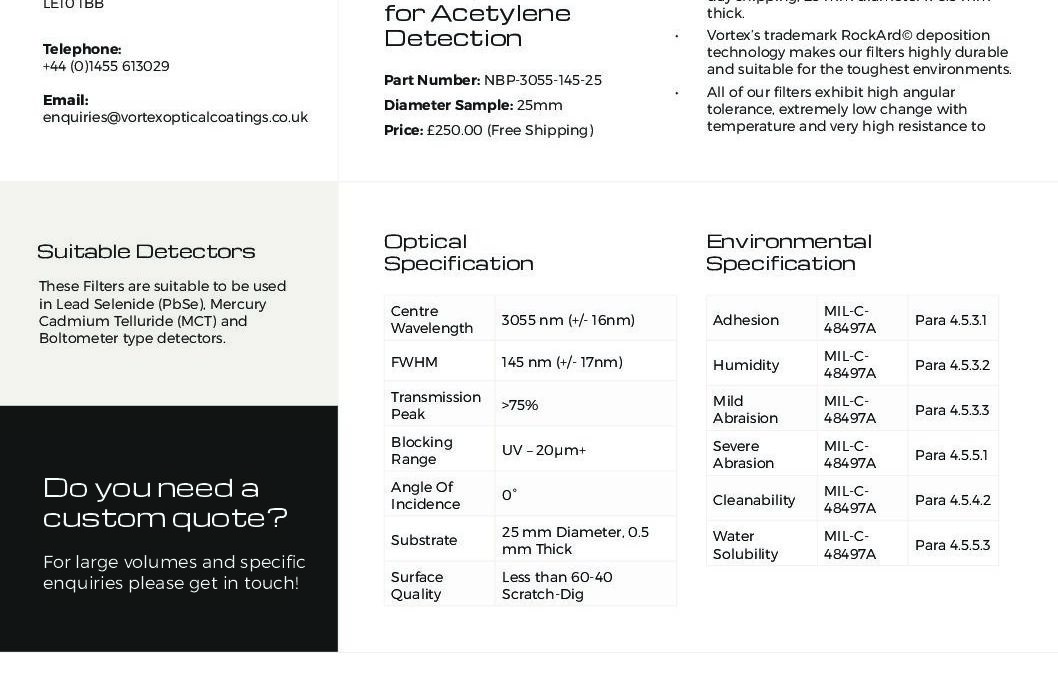Click the Environmental Specification heading

[x=788, y=252]
